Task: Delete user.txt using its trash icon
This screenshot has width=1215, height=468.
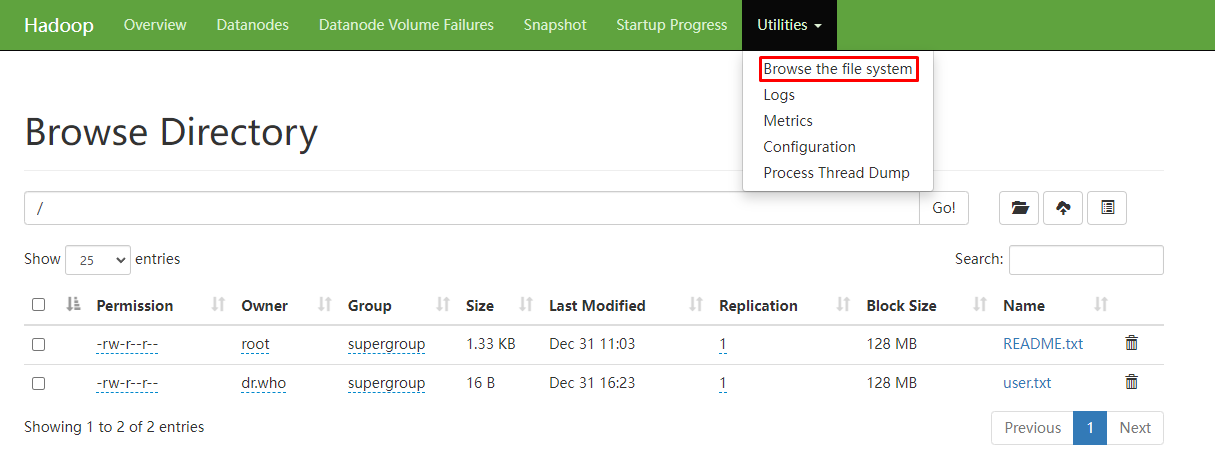Action: pyautogui.click(x=1132, y=381)
